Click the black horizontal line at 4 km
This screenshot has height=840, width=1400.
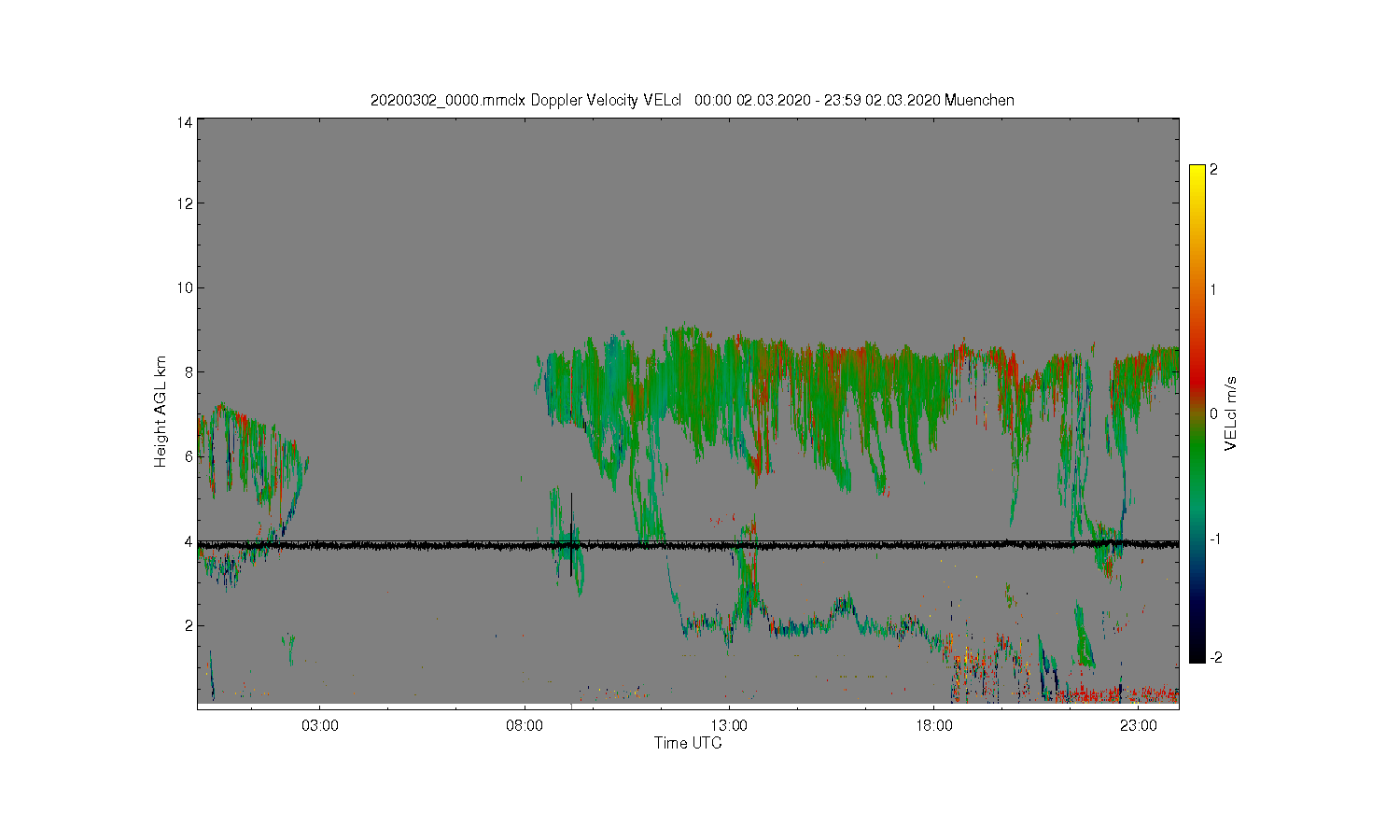point(688,544)
